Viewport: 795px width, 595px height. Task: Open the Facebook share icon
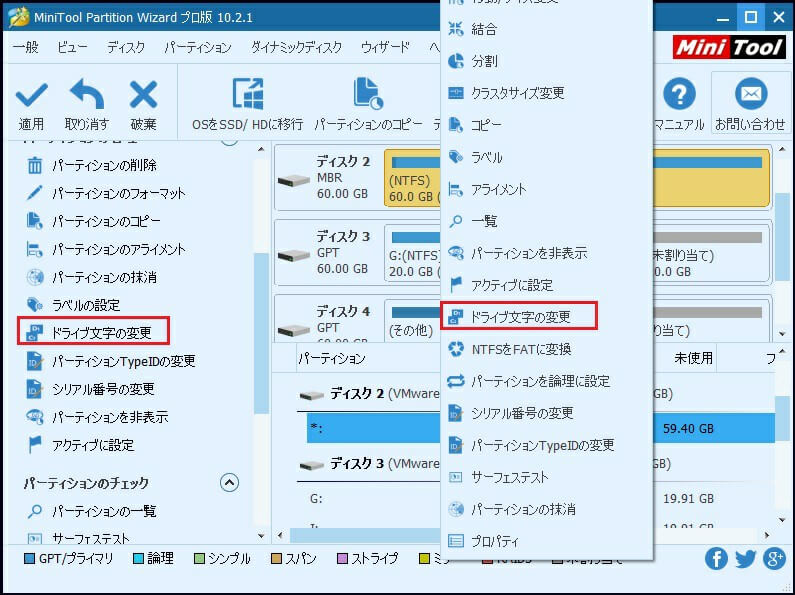pos(716,559)
